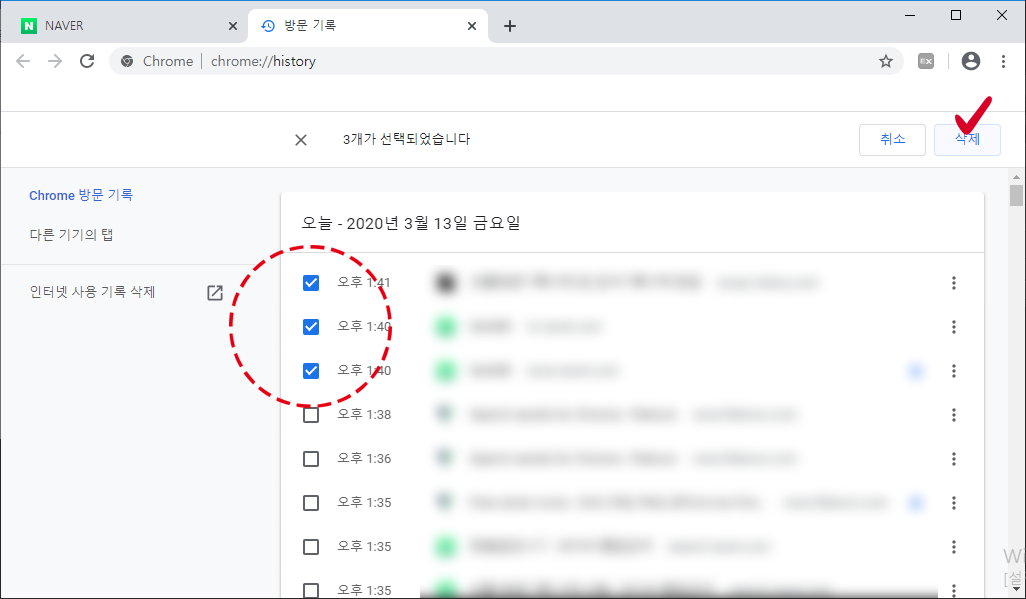Reload the history page

click(x=87, y=62)
